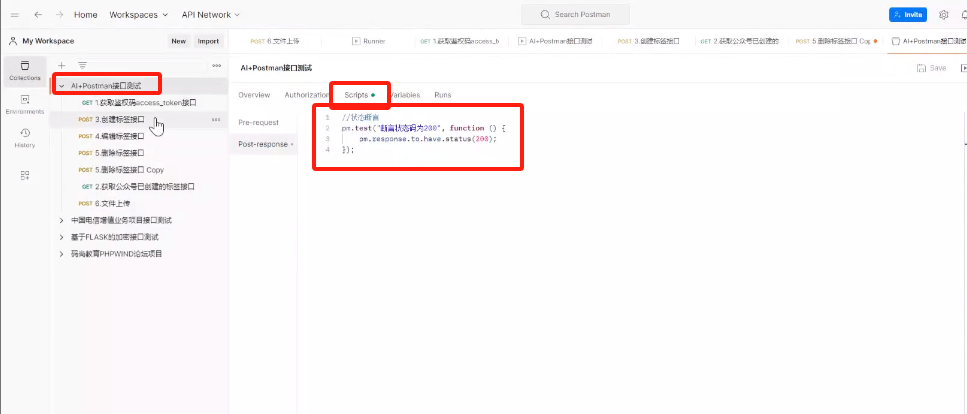The width and height of the screenshot is (967, 414).
Task: Open the Home page
Action: pos(86,14)
